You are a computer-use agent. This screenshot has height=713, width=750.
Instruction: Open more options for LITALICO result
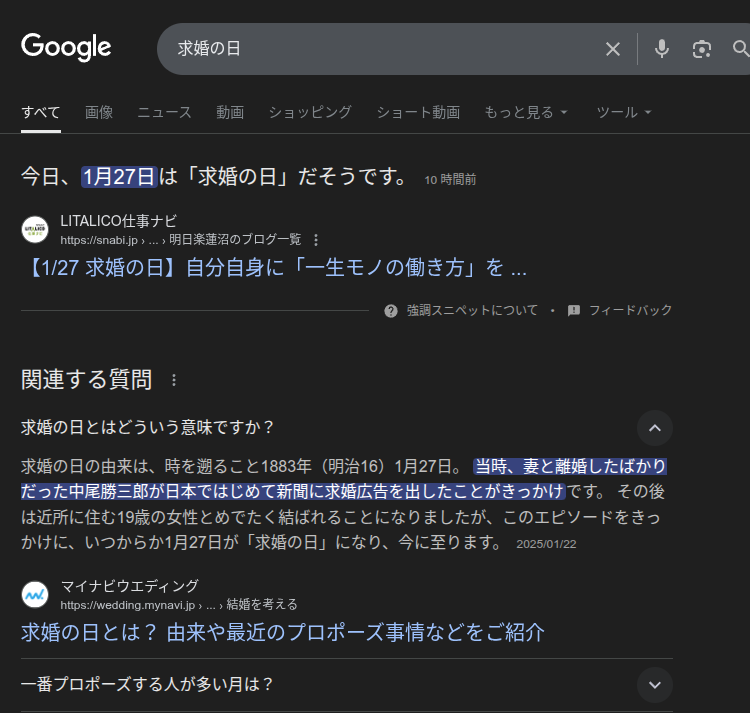(x=316, y=240)
